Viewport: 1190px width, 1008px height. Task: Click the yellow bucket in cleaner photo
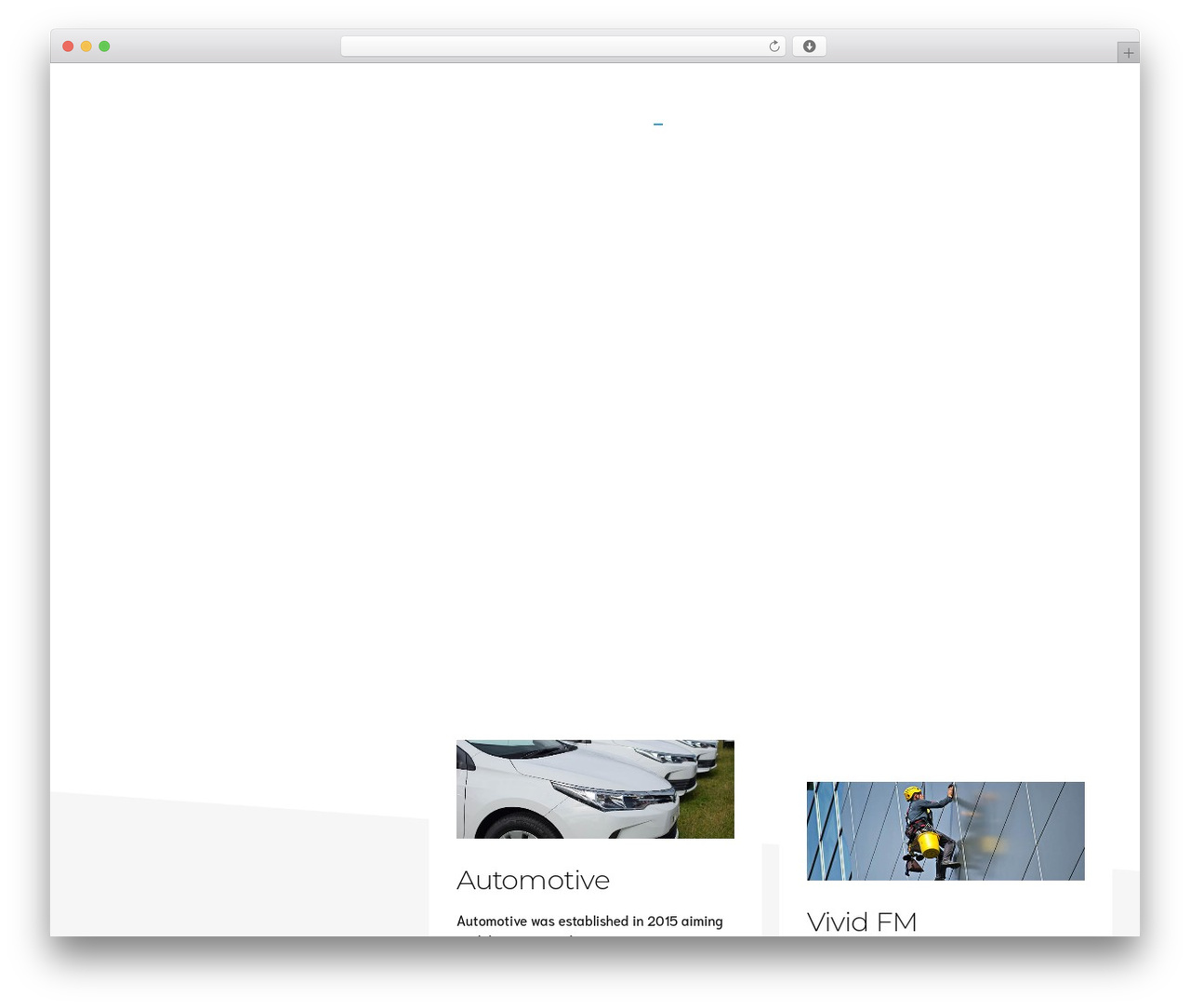pos(928,844)
